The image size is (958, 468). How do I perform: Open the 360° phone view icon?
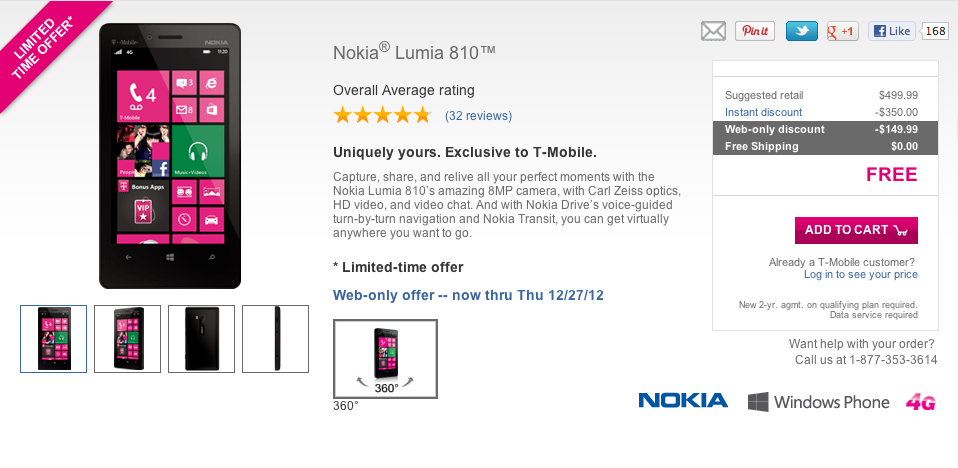click(x=385, y=358)
